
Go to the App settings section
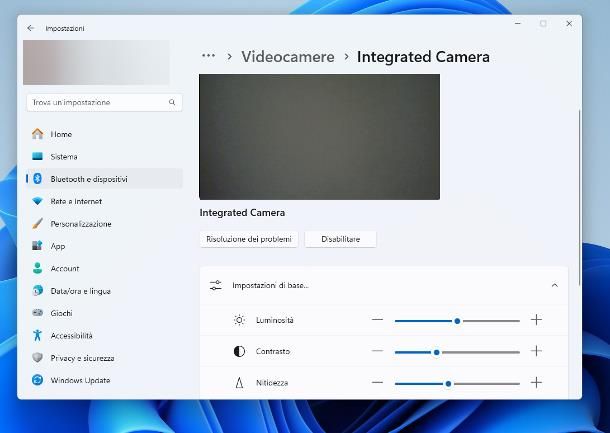(x=58, y=246)
